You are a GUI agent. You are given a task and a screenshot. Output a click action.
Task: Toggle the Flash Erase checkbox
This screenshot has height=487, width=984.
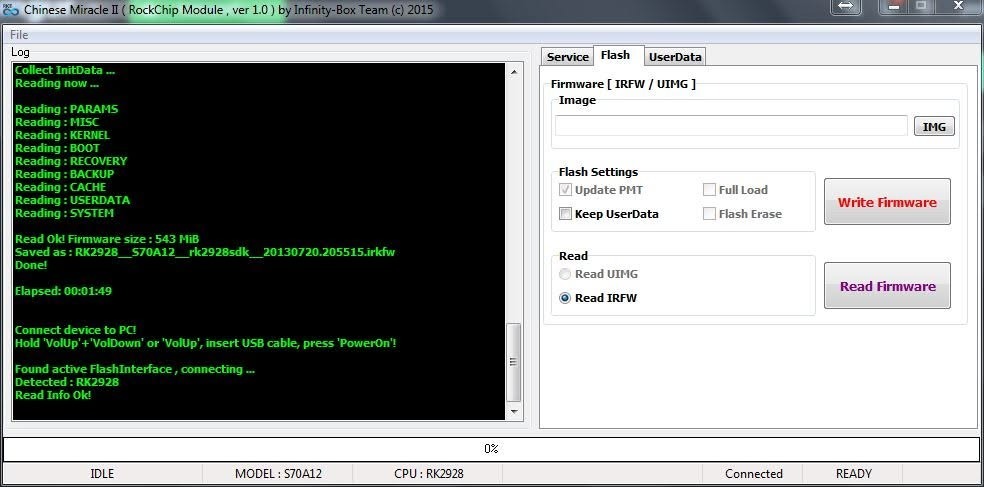pyautogui.click(x=709, y=214)
